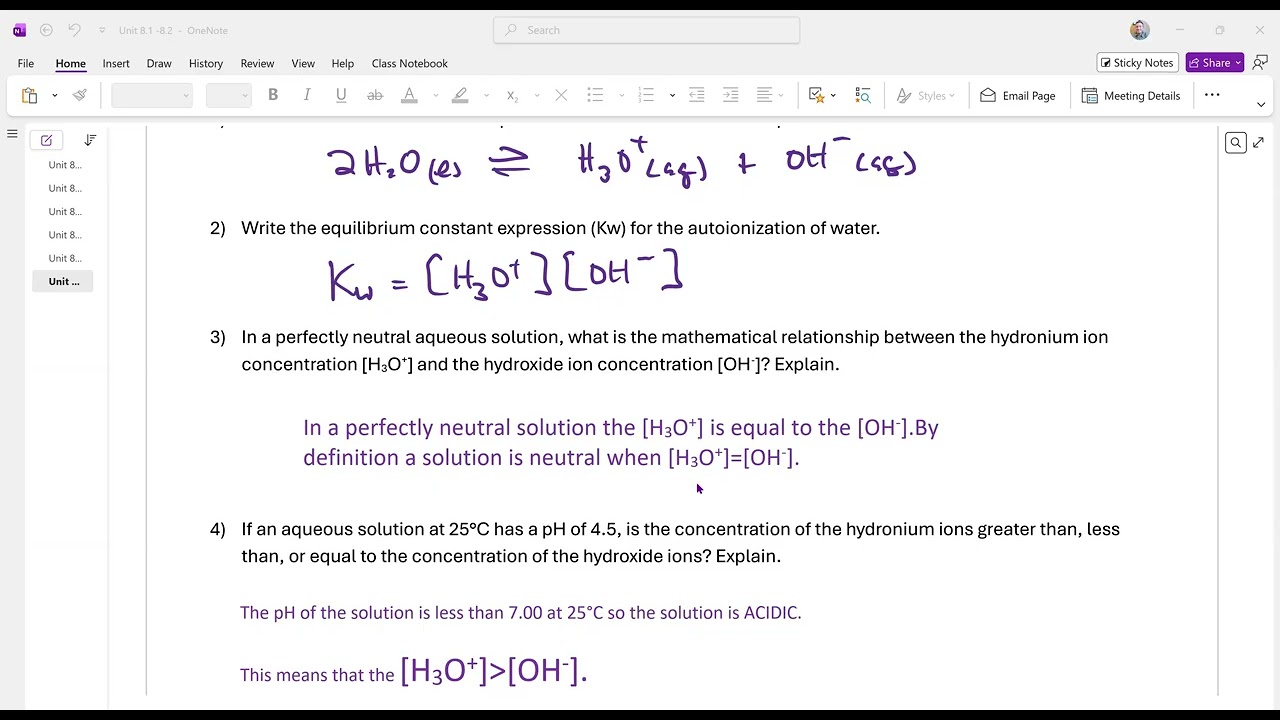The width and height of the screenshot is (1280, 720).
Task: Apply a numbered list
Action: 646,96
